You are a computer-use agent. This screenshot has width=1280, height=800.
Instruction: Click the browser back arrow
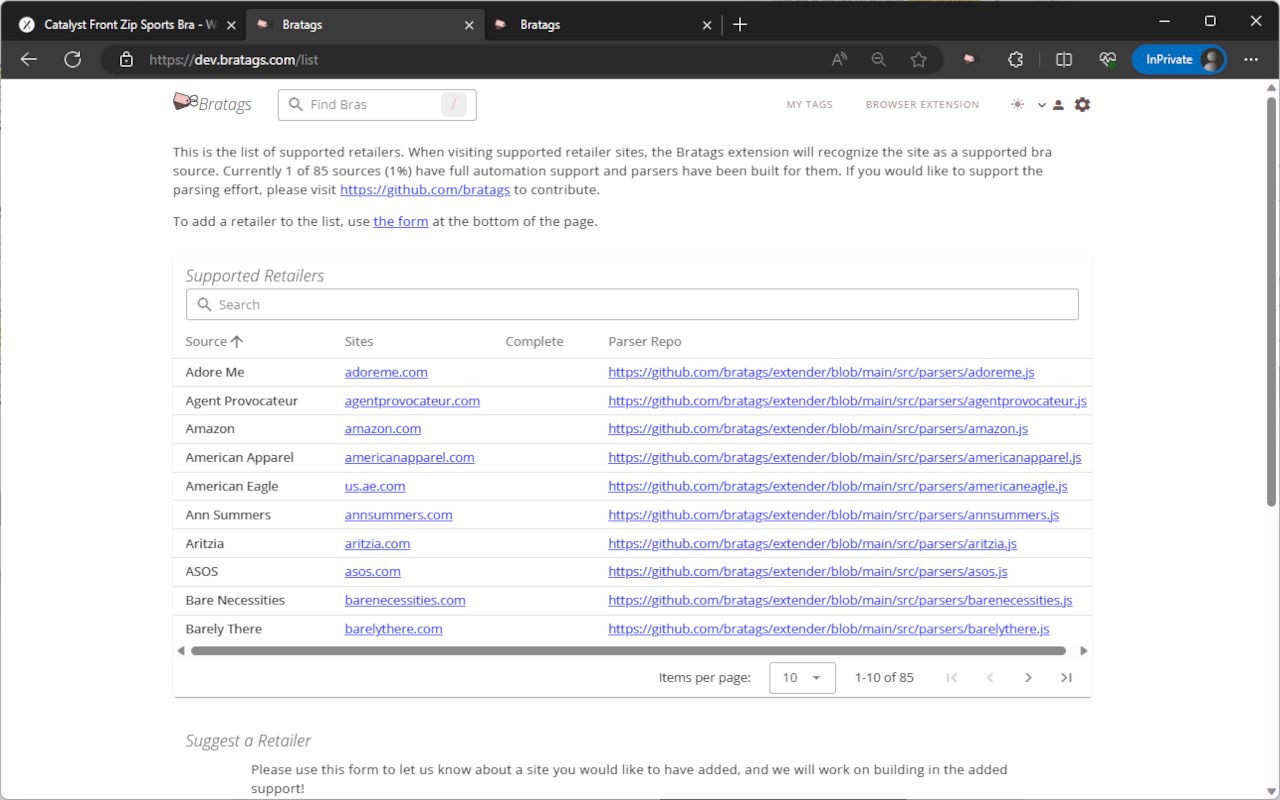click(28, 60)
